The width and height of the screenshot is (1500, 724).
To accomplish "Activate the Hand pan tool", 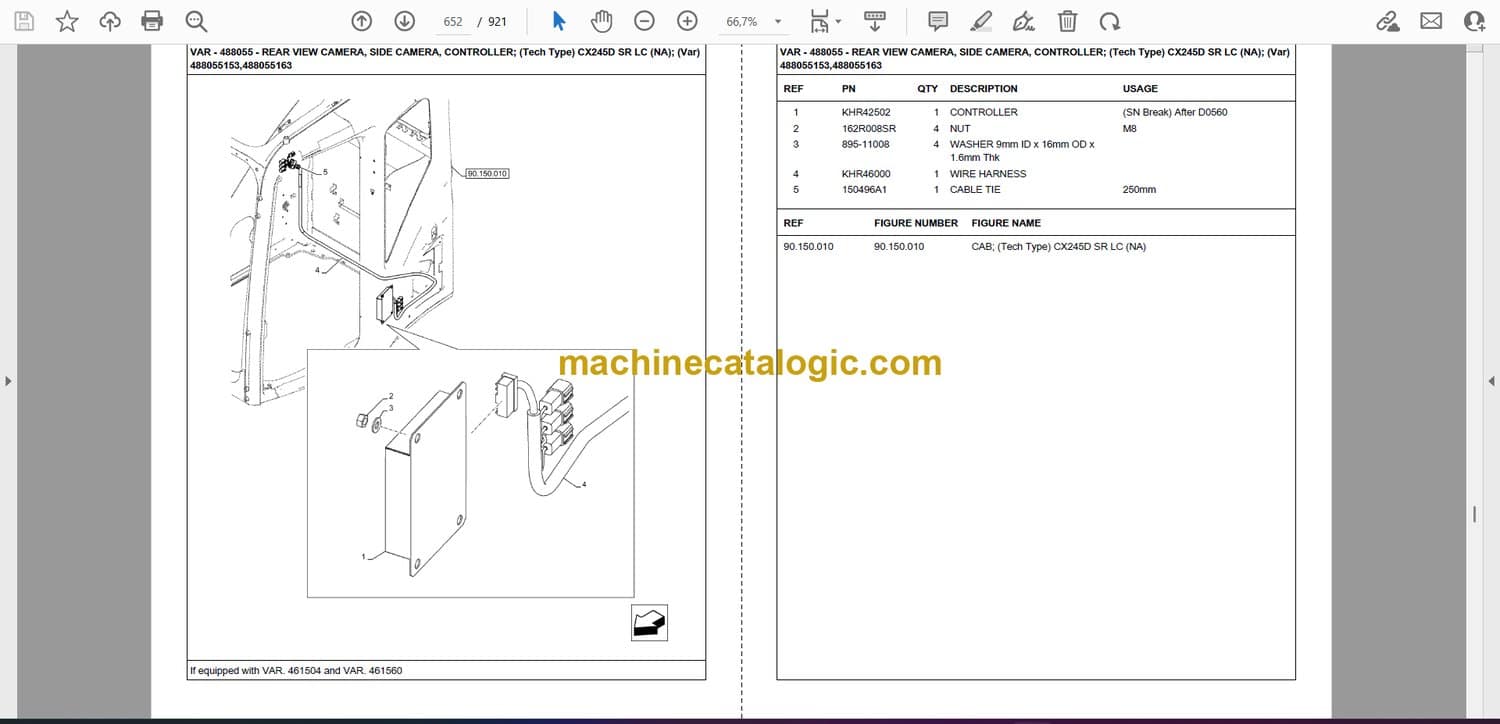I will [x=601, y=21].
